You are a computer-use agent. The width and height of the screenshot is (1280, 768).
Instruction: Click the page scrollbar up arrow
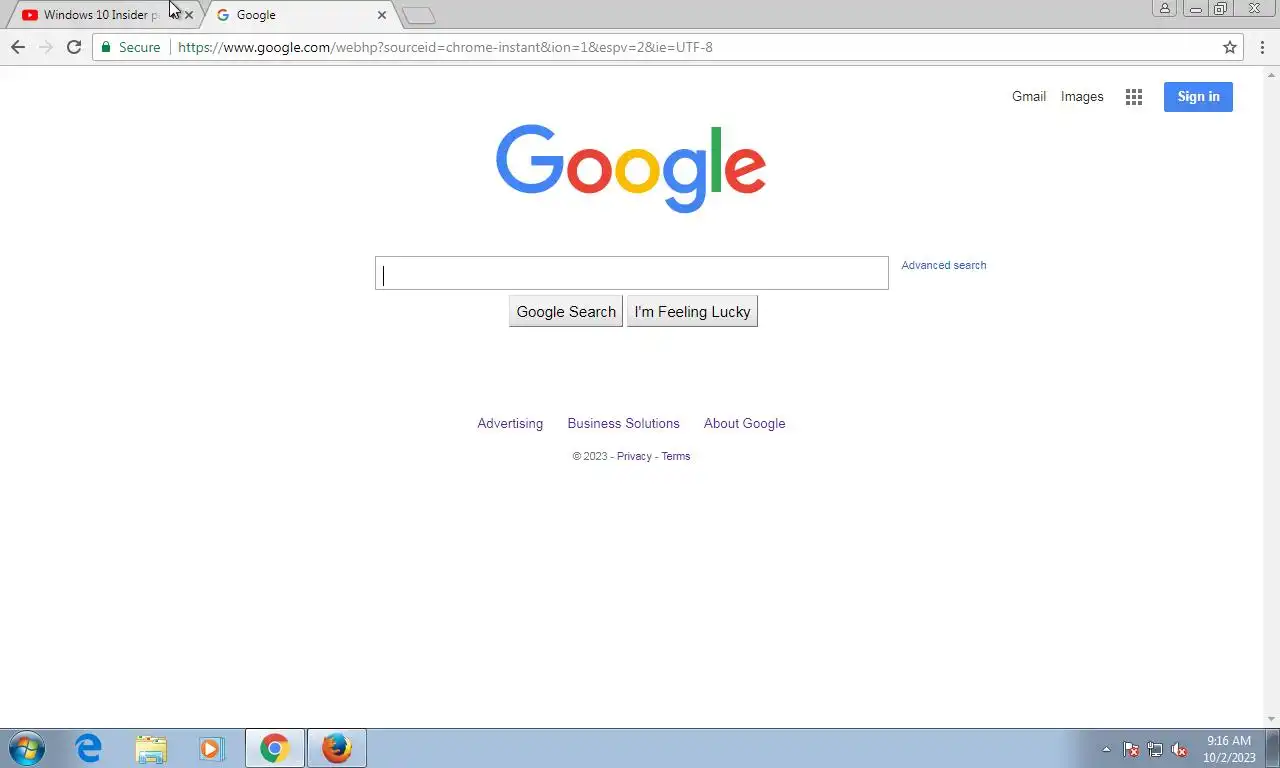(x=1272, y=74)
